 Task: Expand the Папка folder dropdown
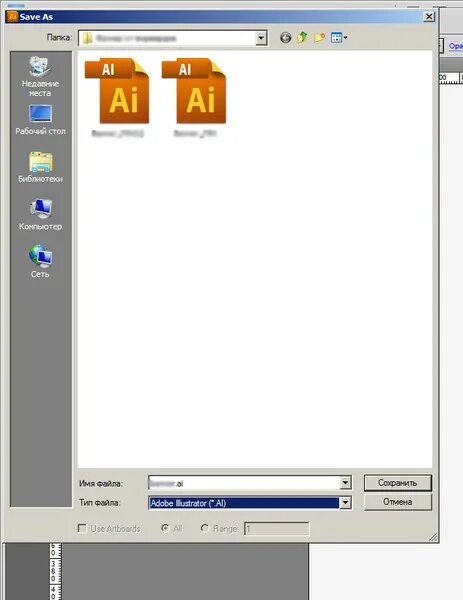pyautogui.click(x=261, y=38)
